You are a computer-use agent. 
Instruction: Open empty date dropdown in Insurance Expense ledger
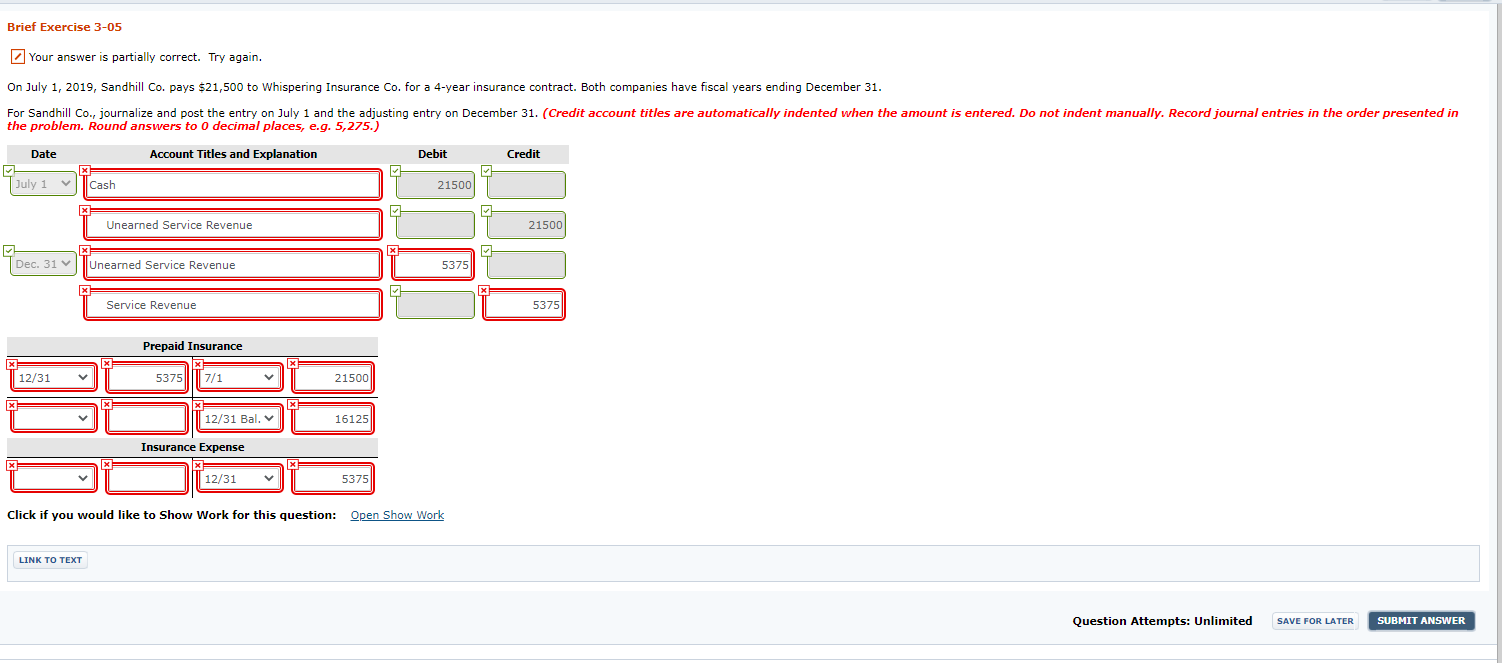point(53,478)
